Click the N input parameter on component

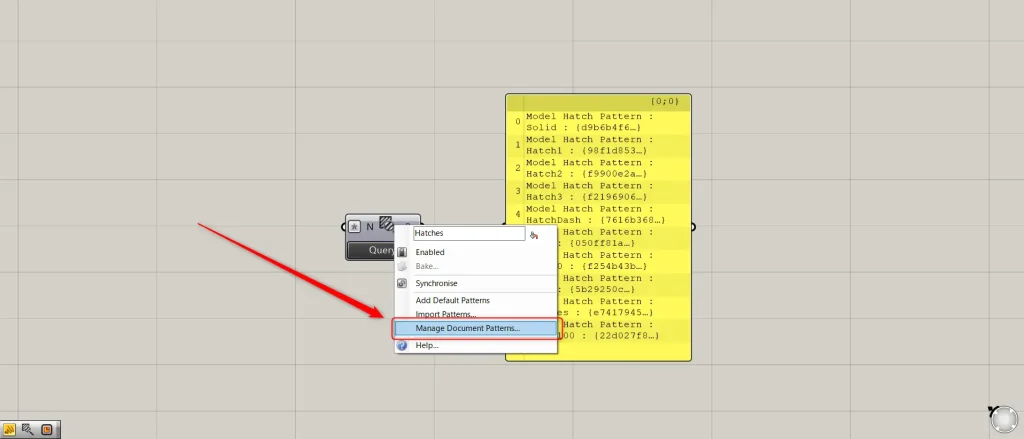point(370,227)
